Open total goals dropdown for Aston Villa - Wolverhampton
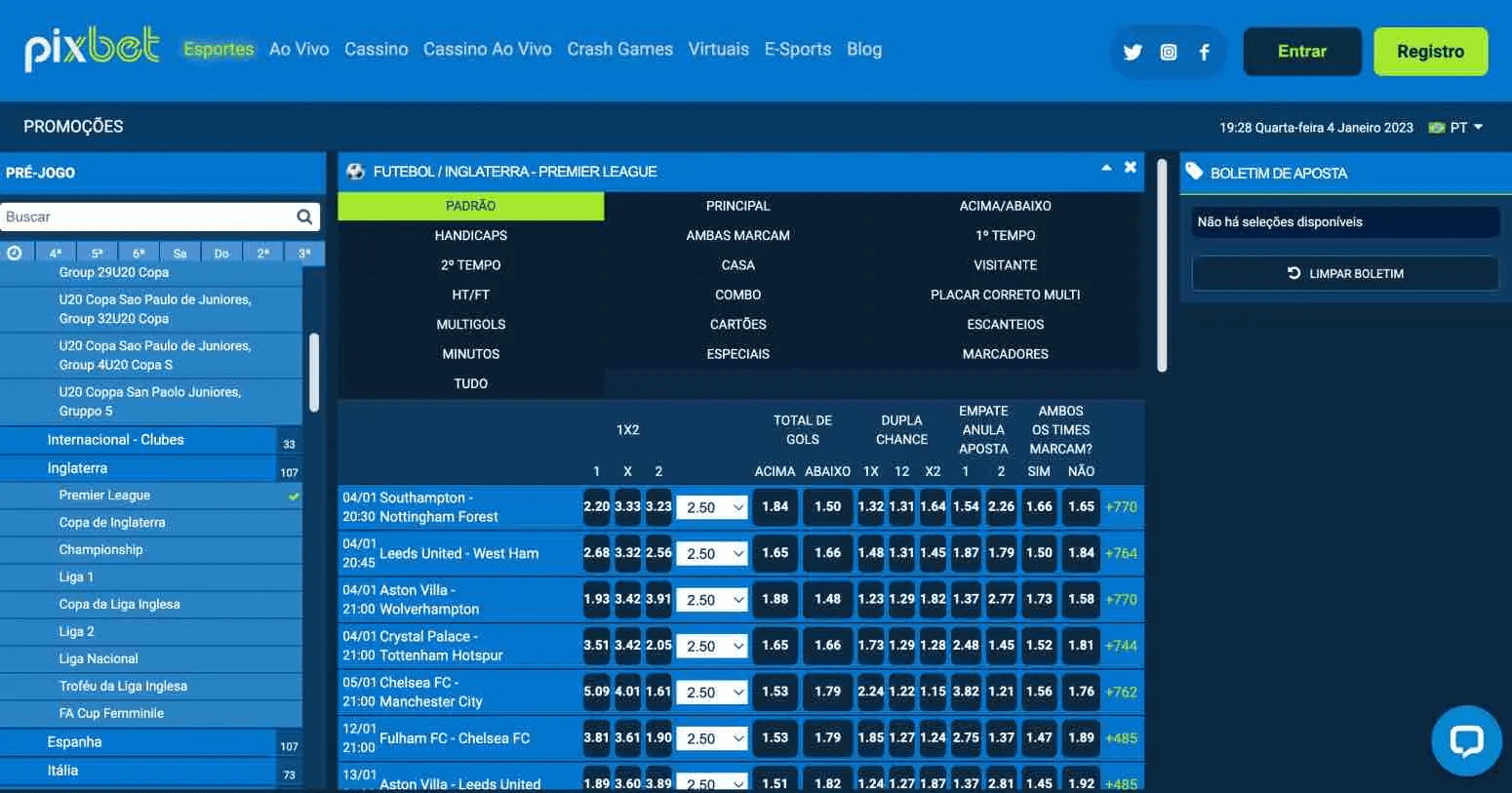Viewport: 1512px width, 793px height. (712, 600)
